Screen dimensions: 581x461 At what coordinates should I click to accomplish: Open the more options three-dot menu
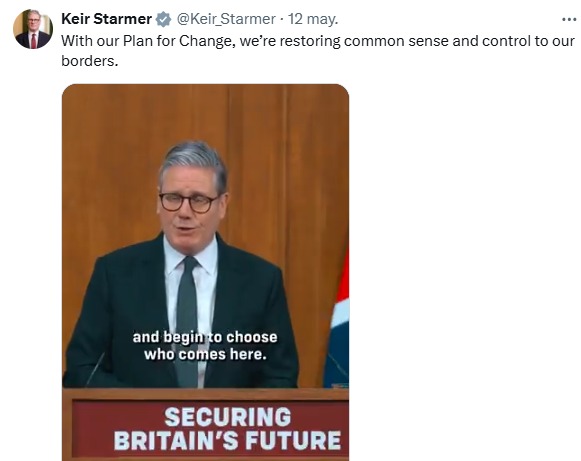[569, 19]
